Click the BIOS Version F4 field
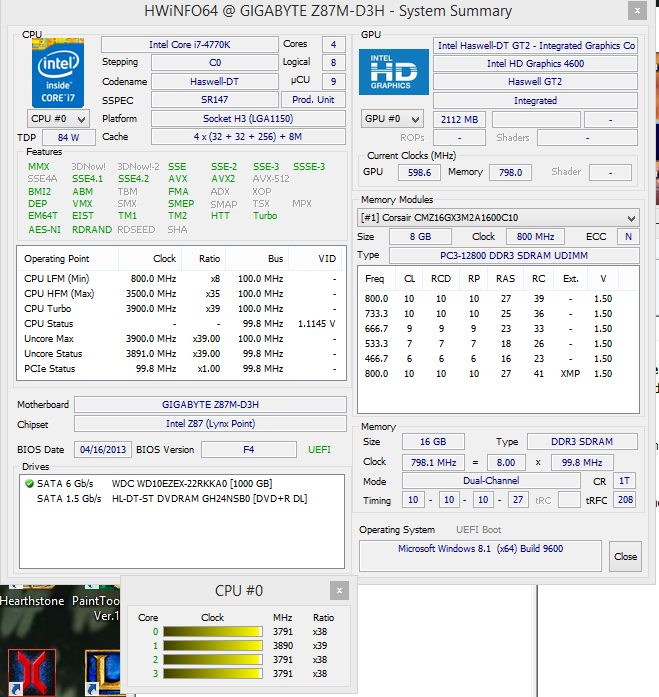Viewport: 659px width, 697px height. pos(249,449)
